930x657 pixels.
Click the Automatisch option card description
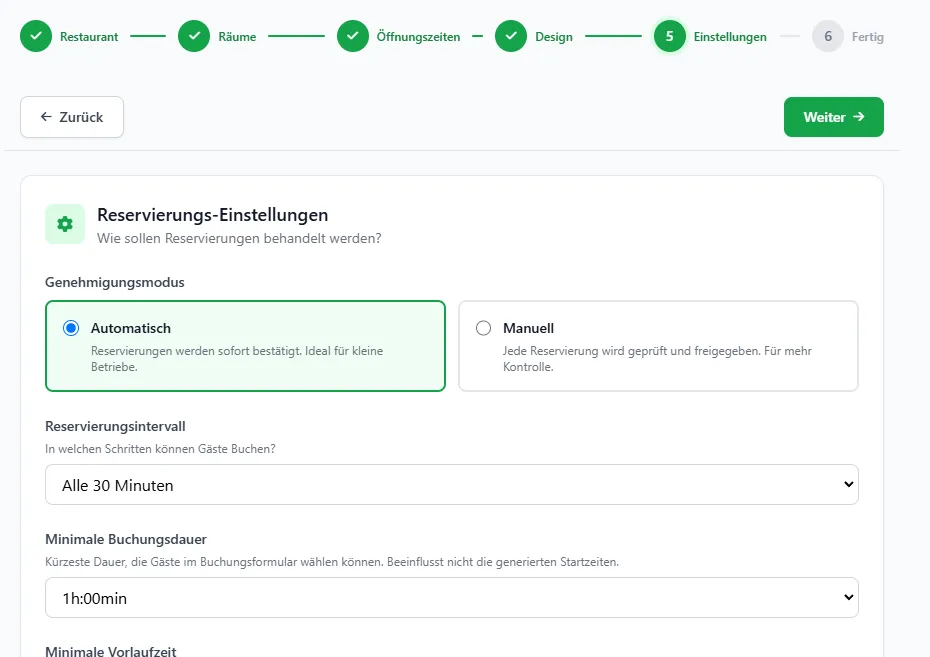(x=237, y=359)
